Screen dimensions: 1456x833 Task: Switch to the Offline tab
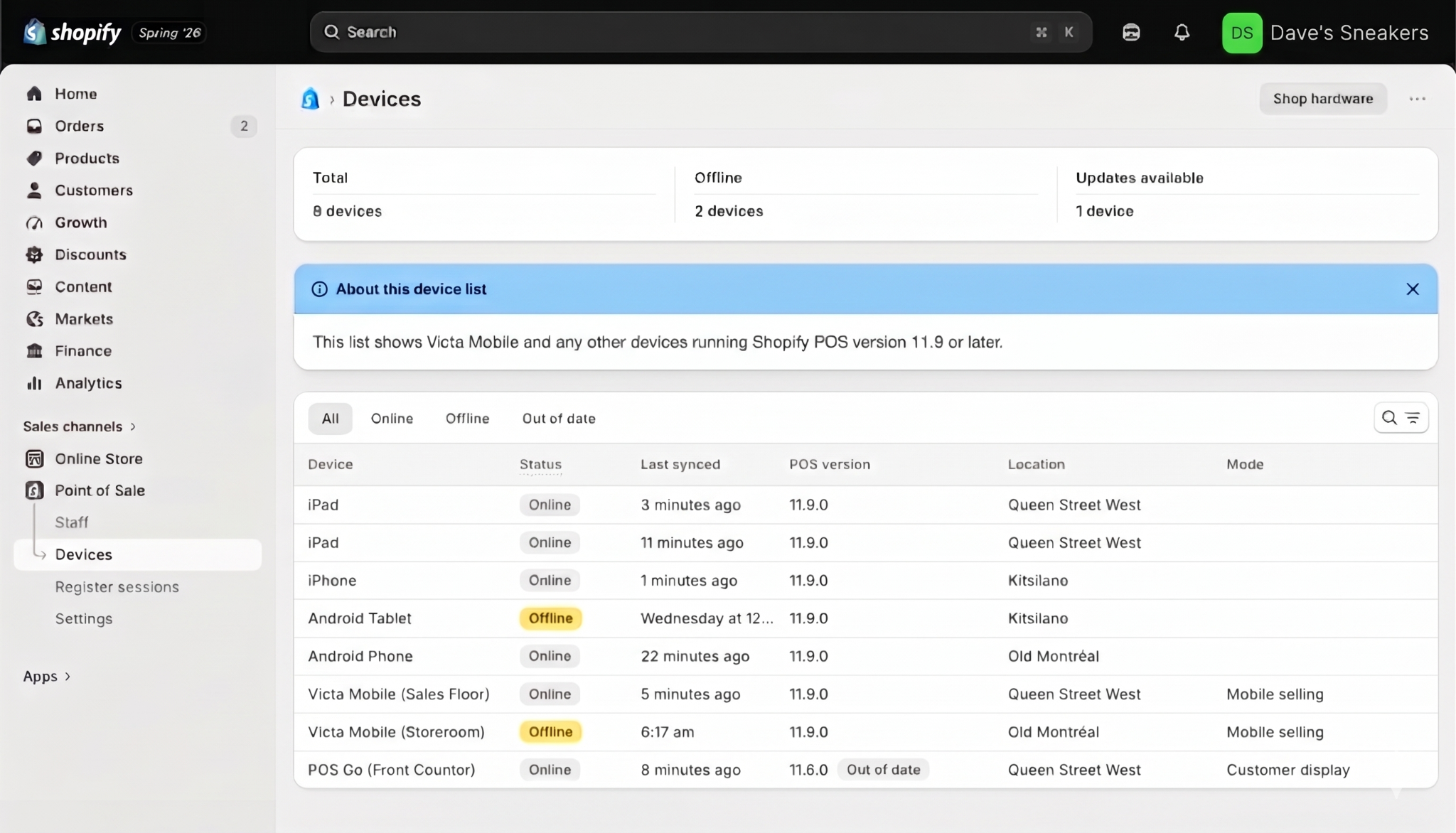click(x=467, y=419)
